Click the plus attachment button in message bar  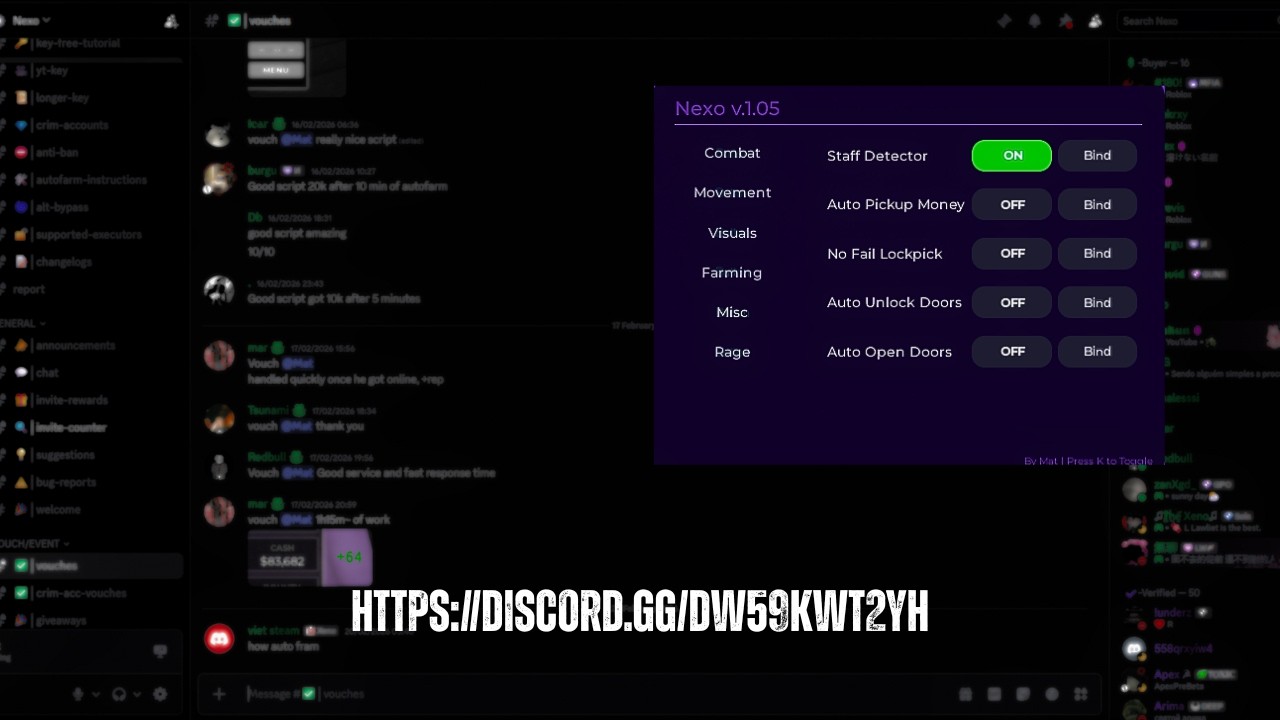pos(219,694)
